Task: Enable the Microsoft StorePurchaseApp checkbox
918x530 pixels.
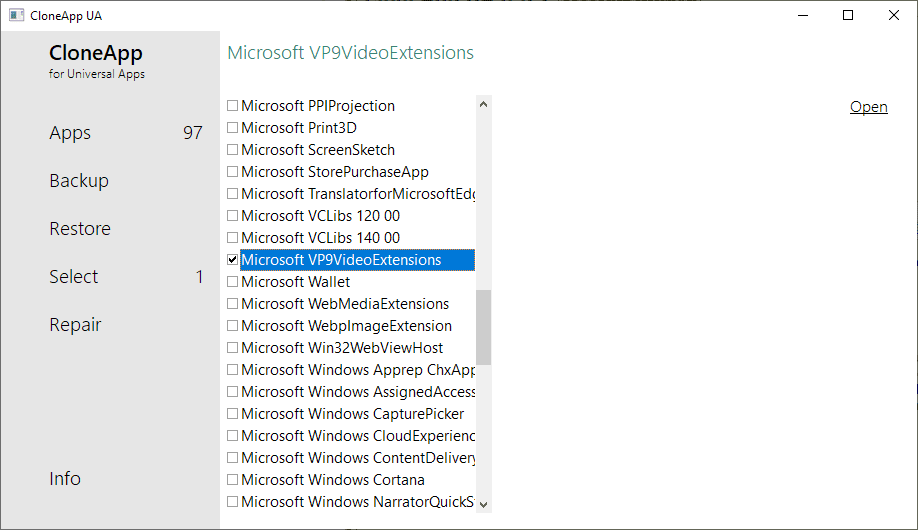Action: coord(232,172)
